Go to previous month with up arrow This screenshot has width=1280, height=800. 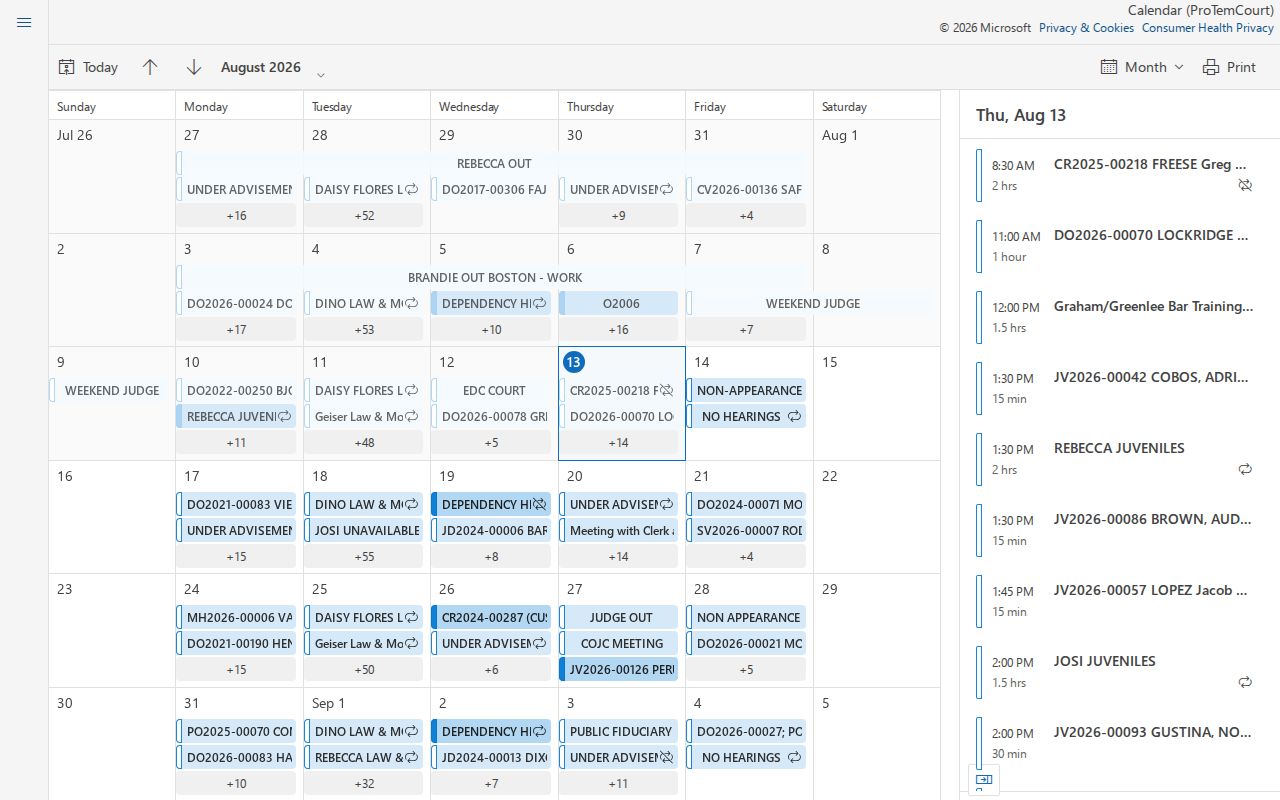coord(150,67)
